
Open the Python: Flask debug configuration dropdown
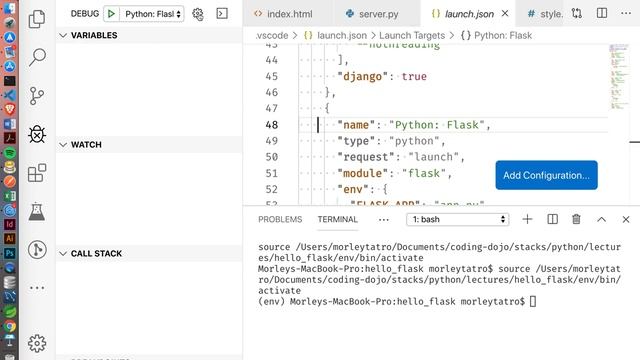(153, 14)
